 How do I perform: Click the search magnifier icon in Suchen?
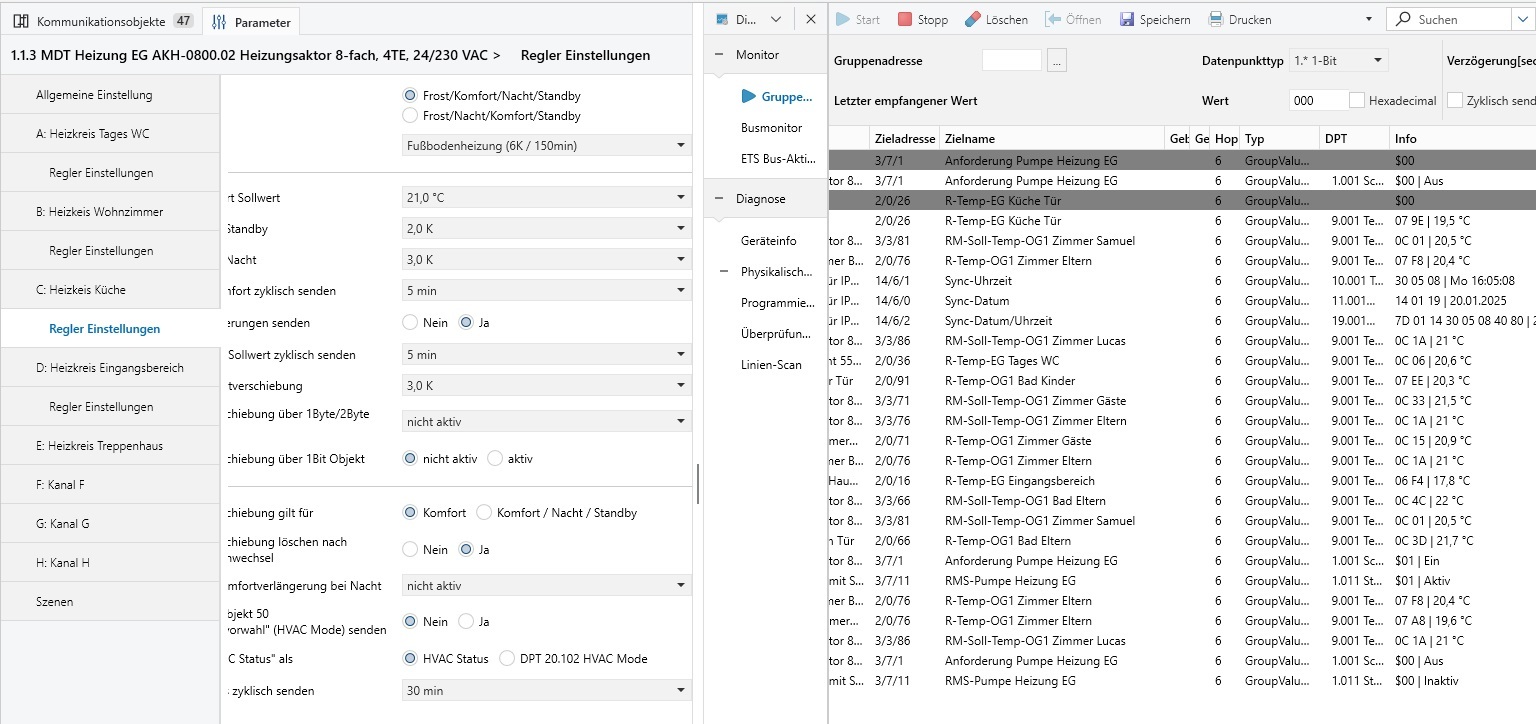point(1404,19)
